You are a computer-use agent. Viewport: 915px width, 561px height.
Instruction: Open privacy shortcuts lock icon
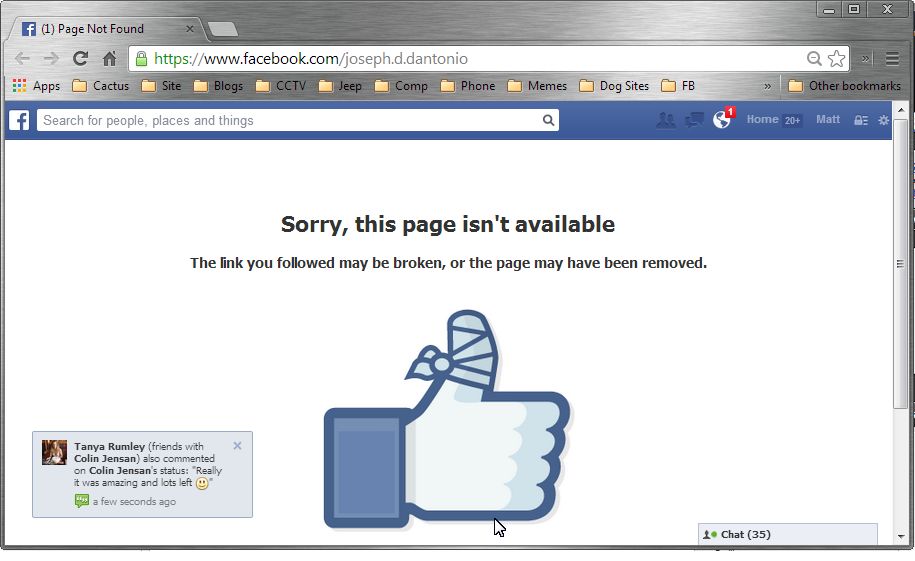[861, 120]
